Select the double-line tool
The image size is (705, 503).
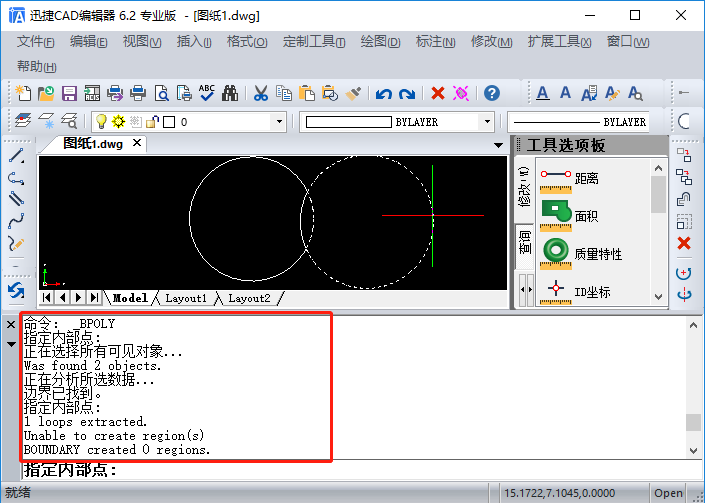click(x=16, y=199)
